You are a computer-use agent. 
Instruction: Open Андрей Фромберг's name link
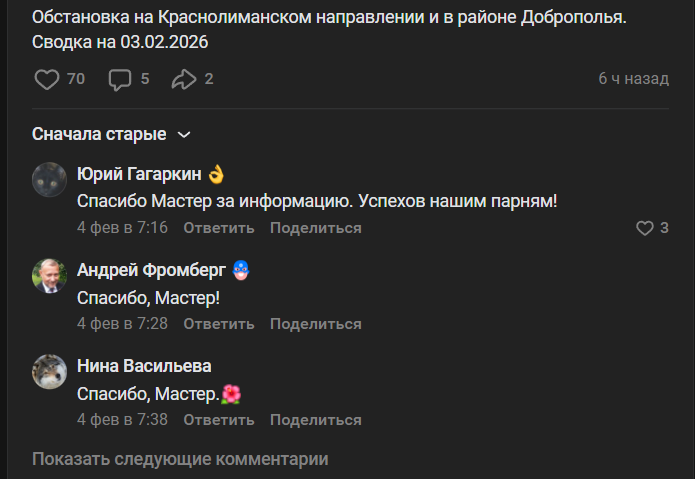tap(151, 270)
